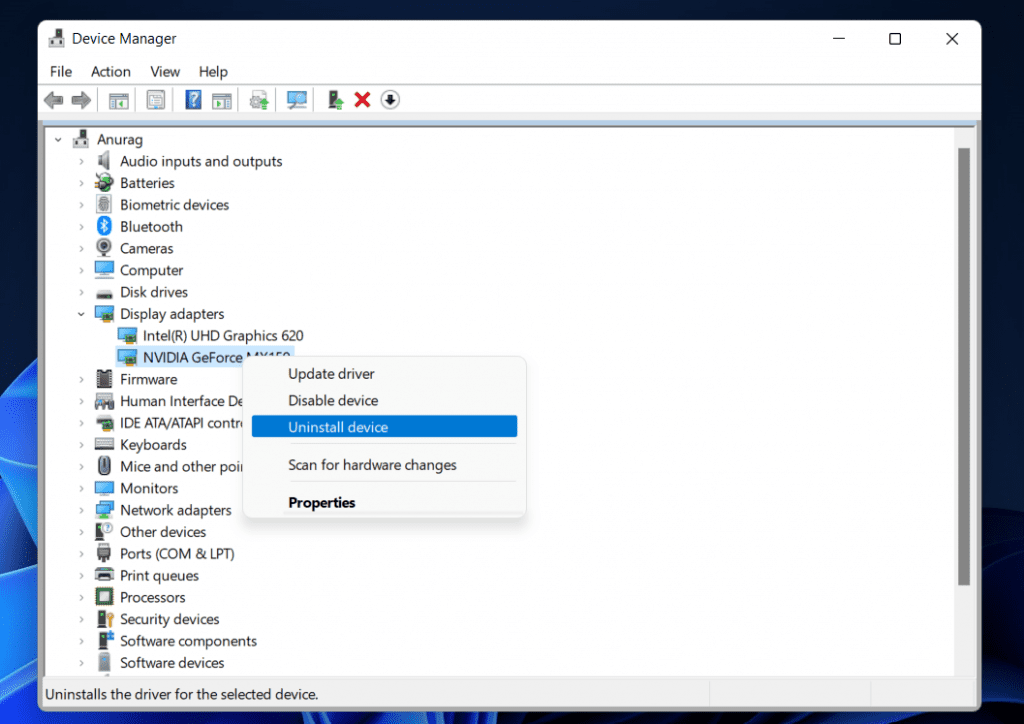Screen dimensions: 1024x724
Task: Click Scan for hardware changes toolbar icon
Action: pos(296,99)
